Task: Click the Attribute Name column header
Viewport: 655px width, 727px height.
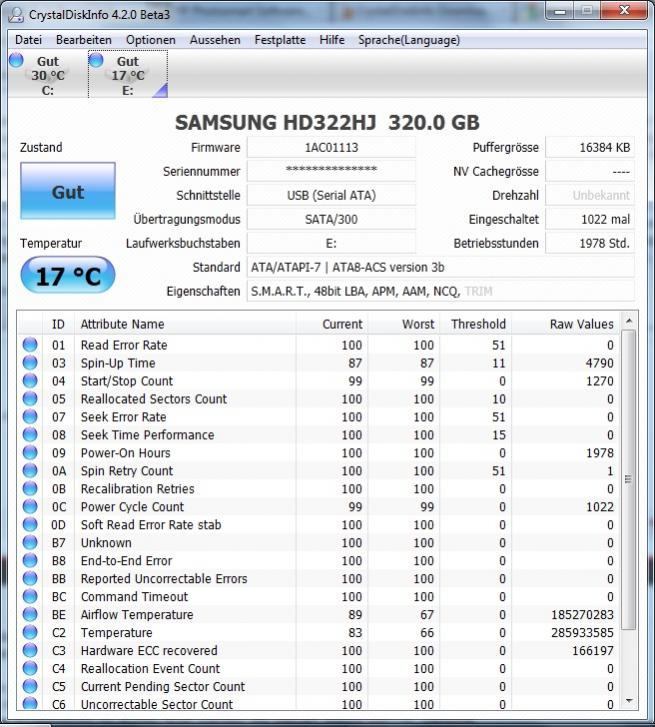Action: coord(185,324)
